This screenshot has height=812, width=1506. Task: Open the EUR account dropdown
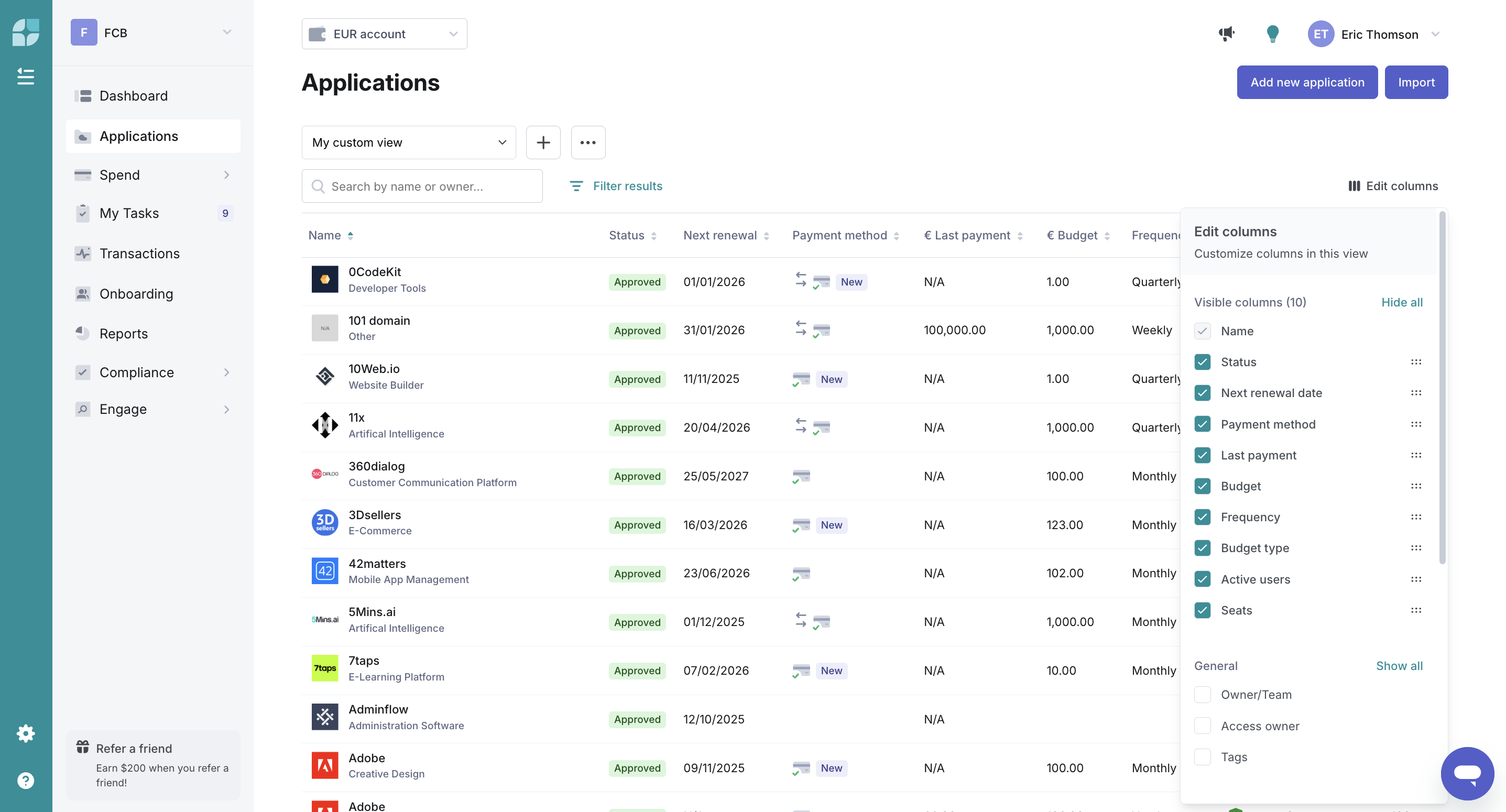click(x=384, y=34)
